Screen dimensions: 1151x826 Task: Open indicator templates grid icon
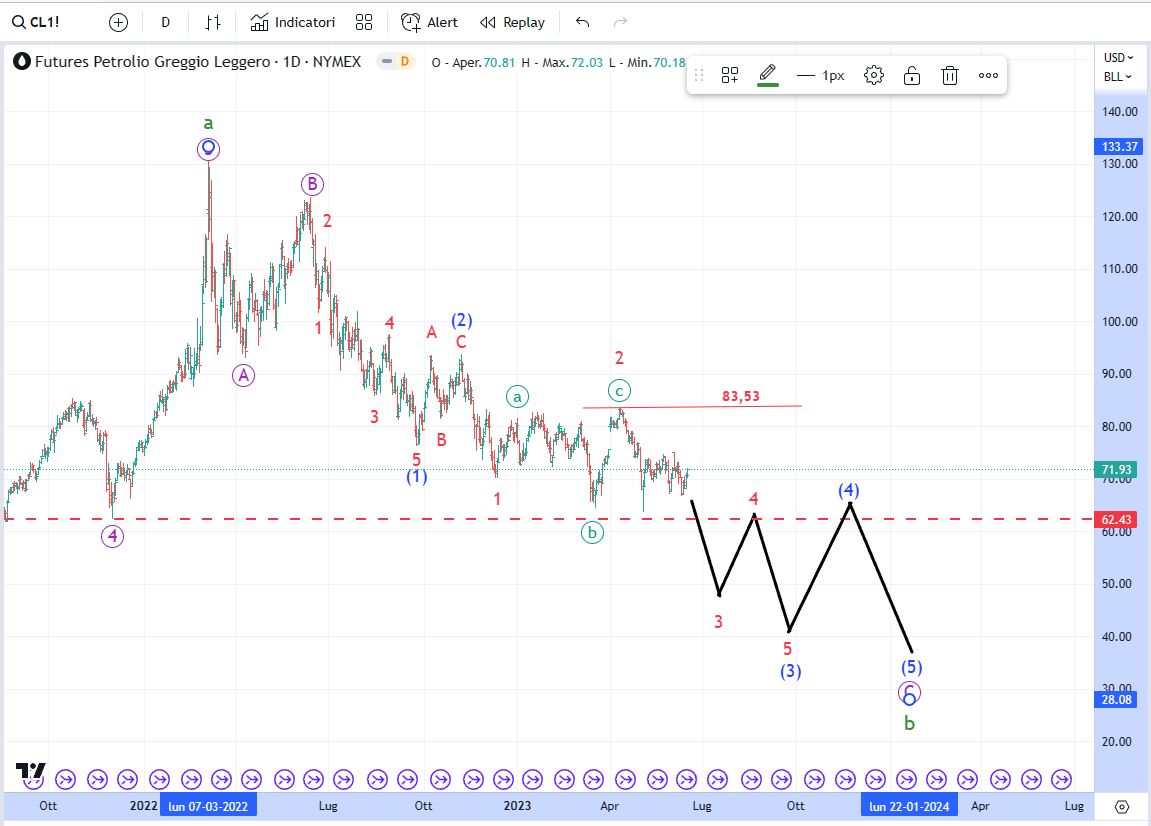click(363, 22)
